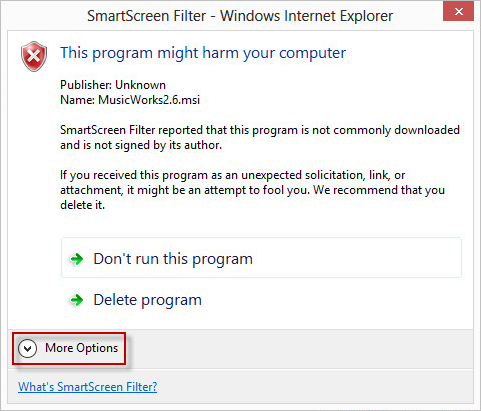Click the paragraph about not commonly downloaded

260,137
